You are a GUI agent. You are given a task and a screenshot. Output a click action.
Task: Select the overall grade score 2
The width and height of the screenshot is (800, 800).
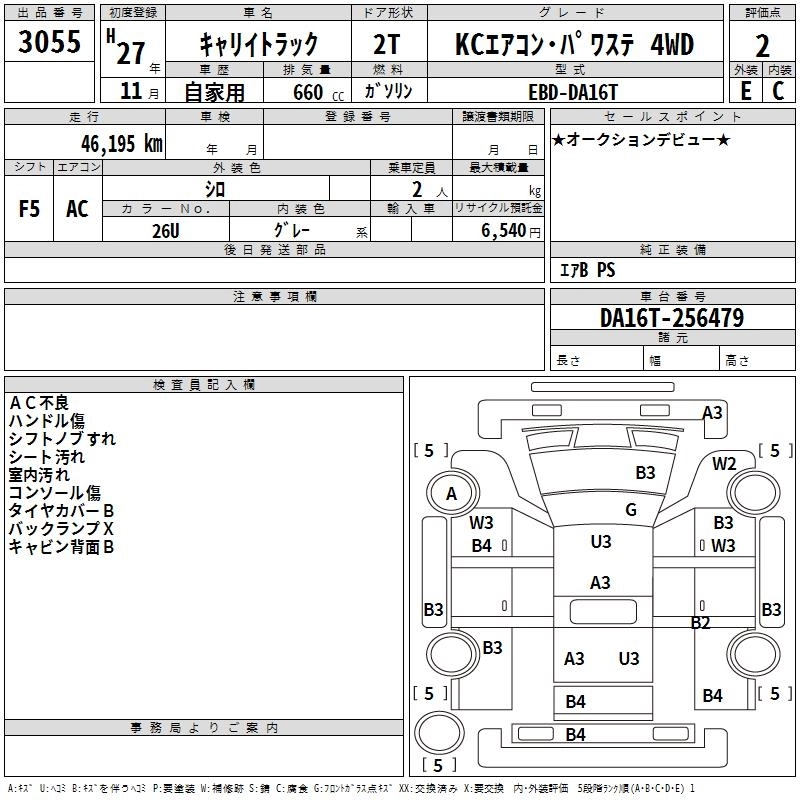(x=762, y=45)
